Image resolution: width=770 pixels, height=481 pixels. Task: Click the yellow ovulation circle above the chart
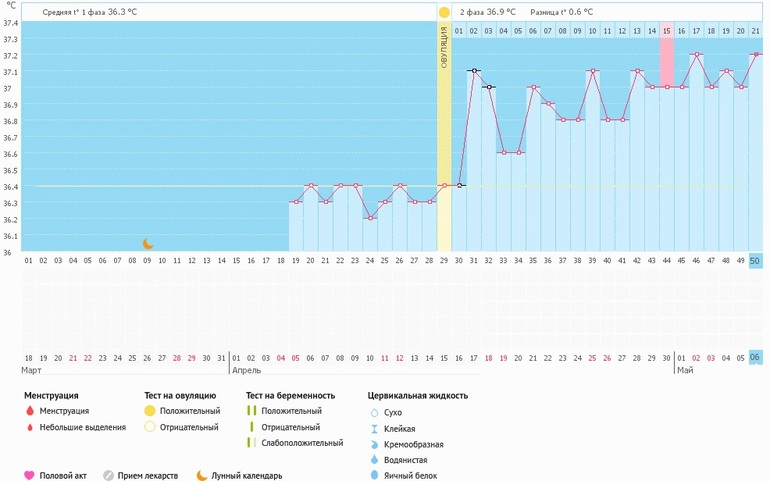tap(444, 12)
